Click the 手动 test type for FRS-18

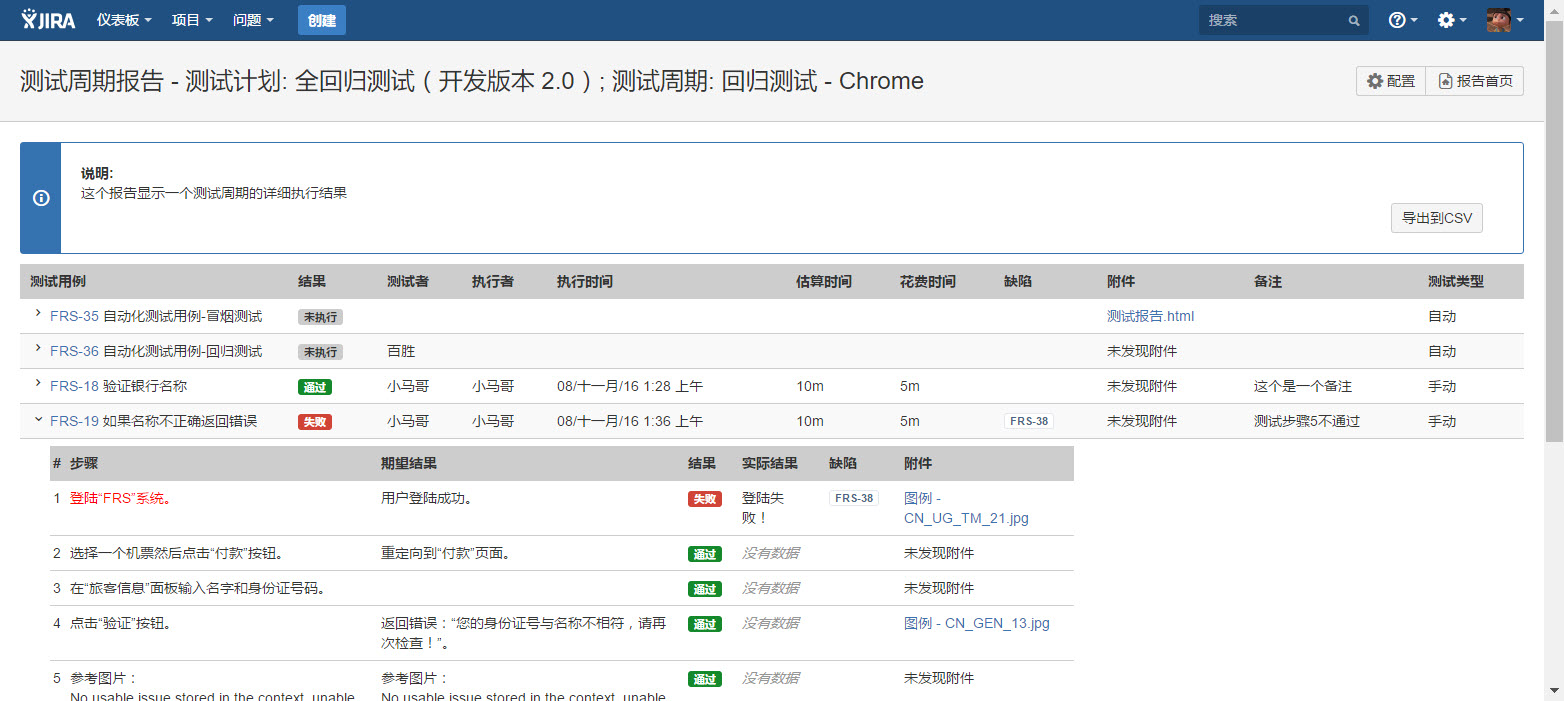tap(1442, 386)
